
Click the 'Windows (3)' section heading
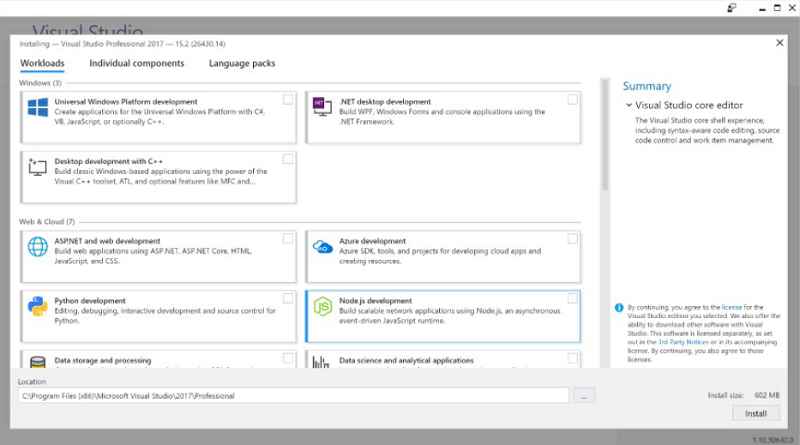[40, 83]
